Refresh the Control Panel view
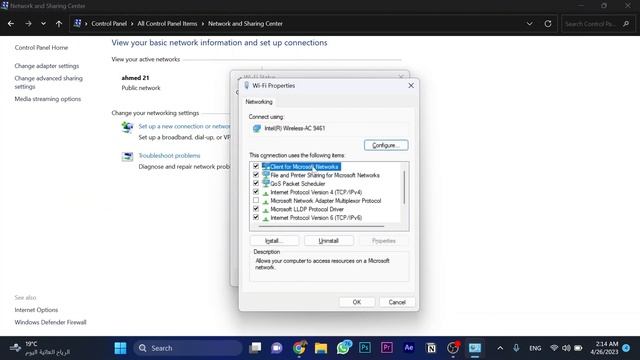Viewport: 640px width, 360px height. coord(548,24)
